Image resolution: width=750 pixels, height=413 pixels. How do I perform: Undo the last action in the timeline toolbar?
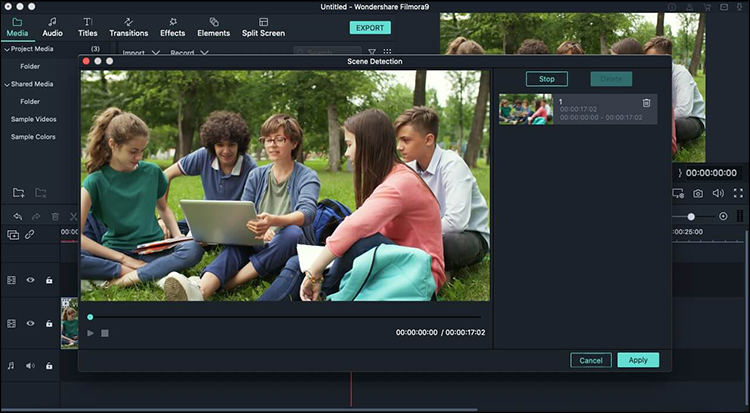coord(18,217)
